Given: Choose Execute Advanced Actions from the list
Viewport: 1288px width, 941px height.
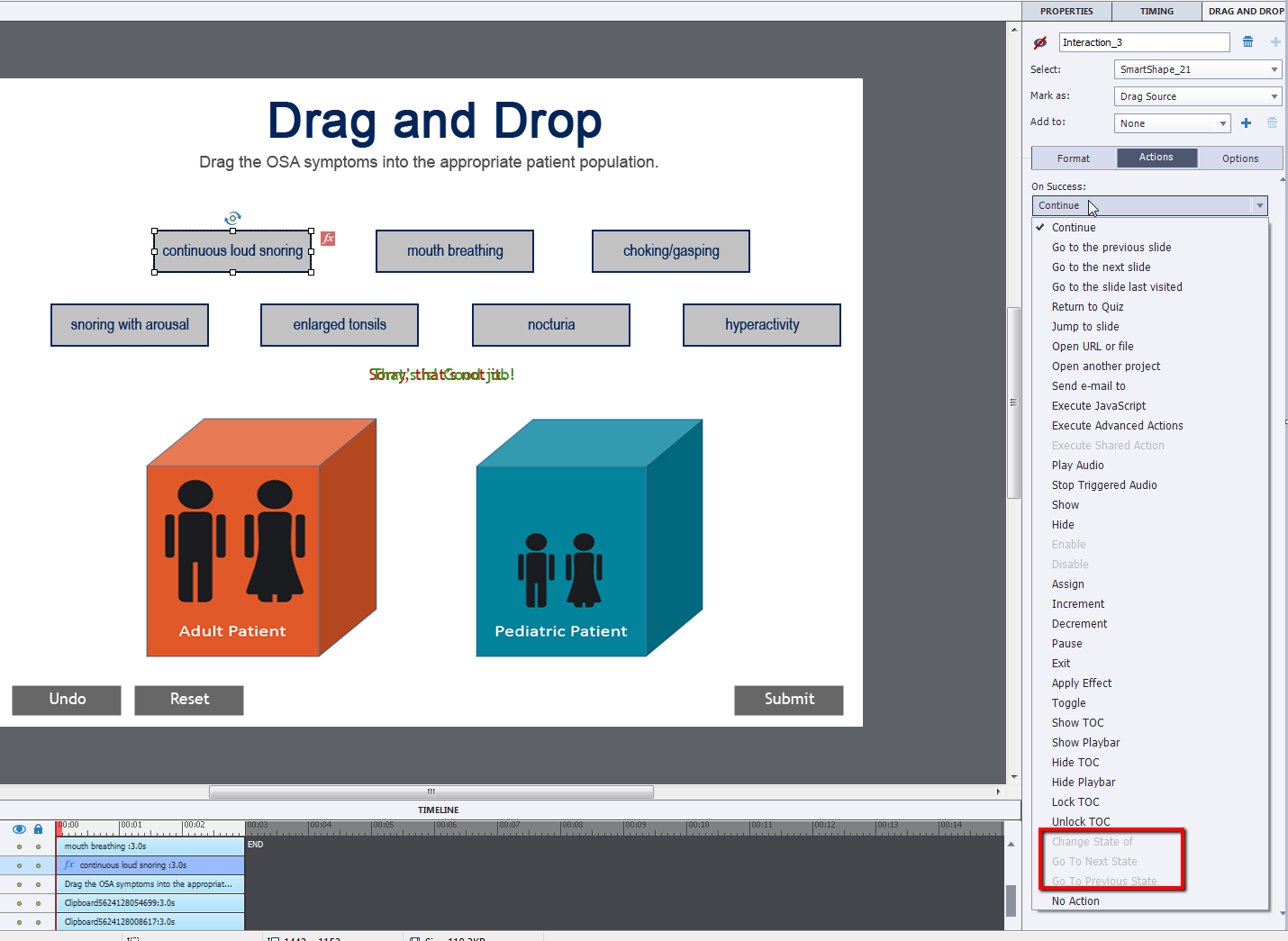Looking at the screenshot, I should [x=1117, y=426].
